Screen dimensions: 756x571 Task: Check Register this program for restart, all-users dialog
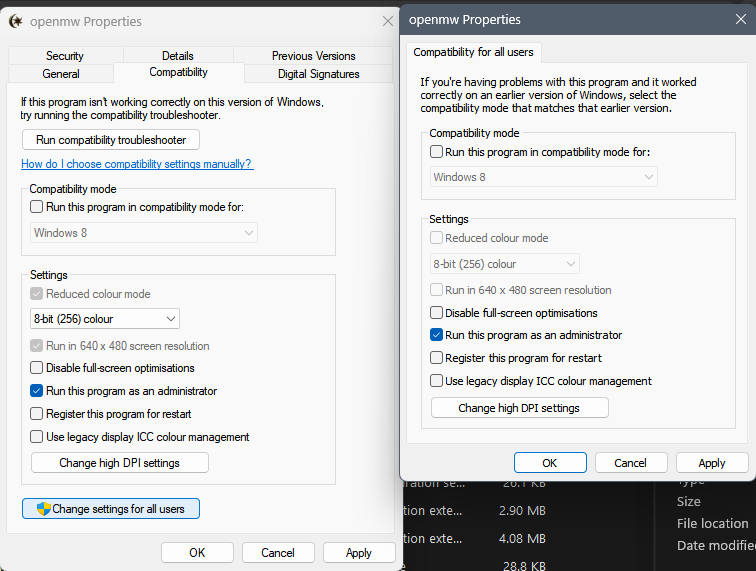tap(436, 358)
